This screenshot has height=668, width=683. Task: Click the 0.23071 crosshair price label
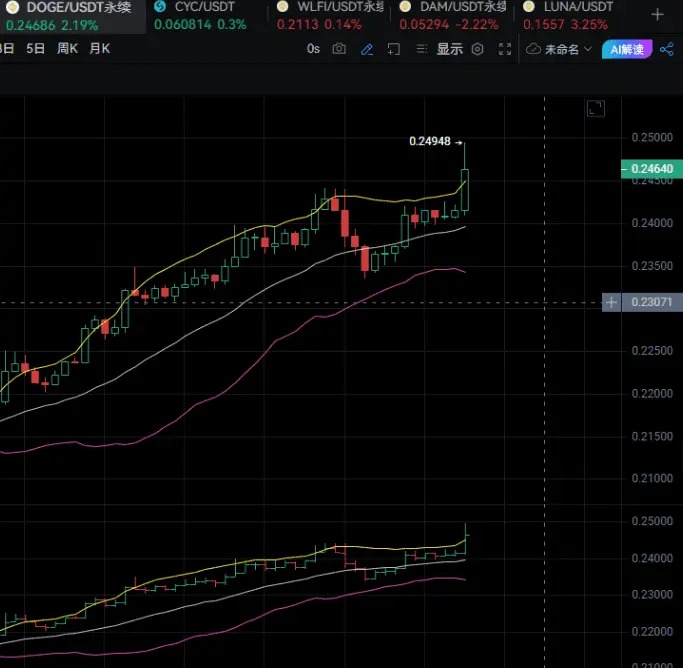coord(652,302)
